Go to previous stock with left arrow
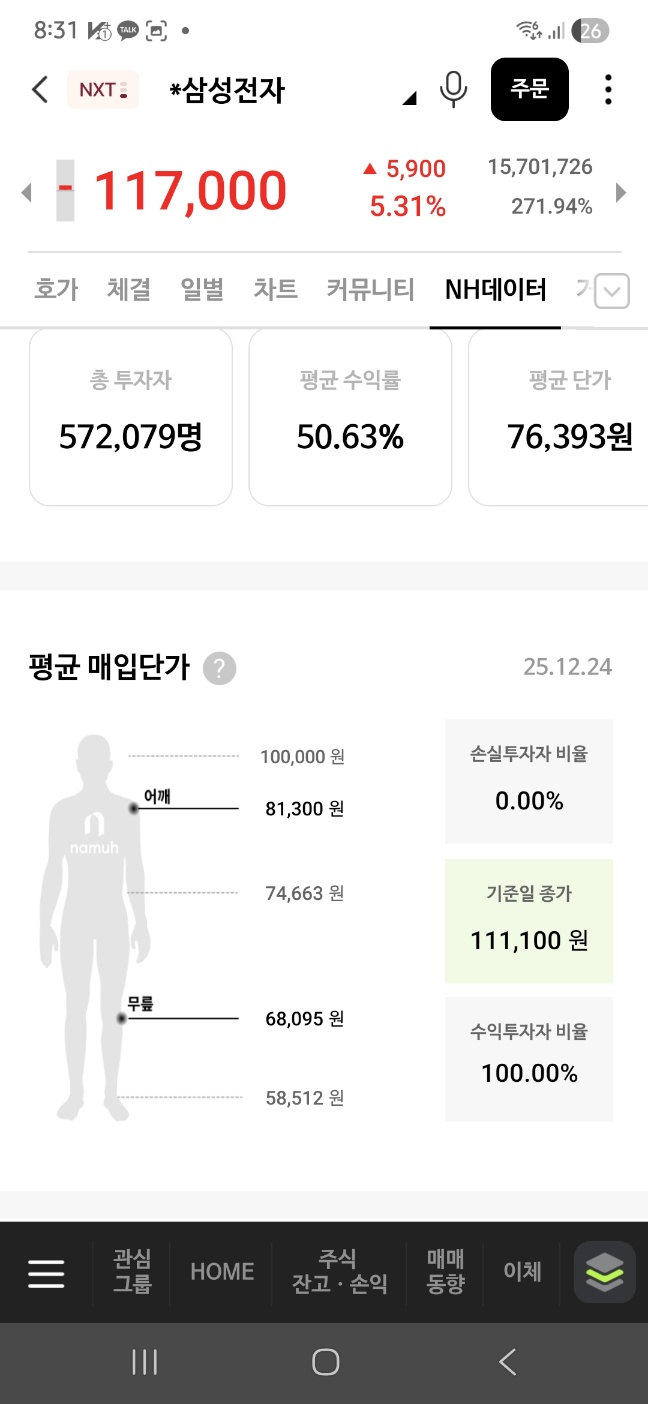The height and width of the screenshot is (1404, 648). [x=27, y=192]
